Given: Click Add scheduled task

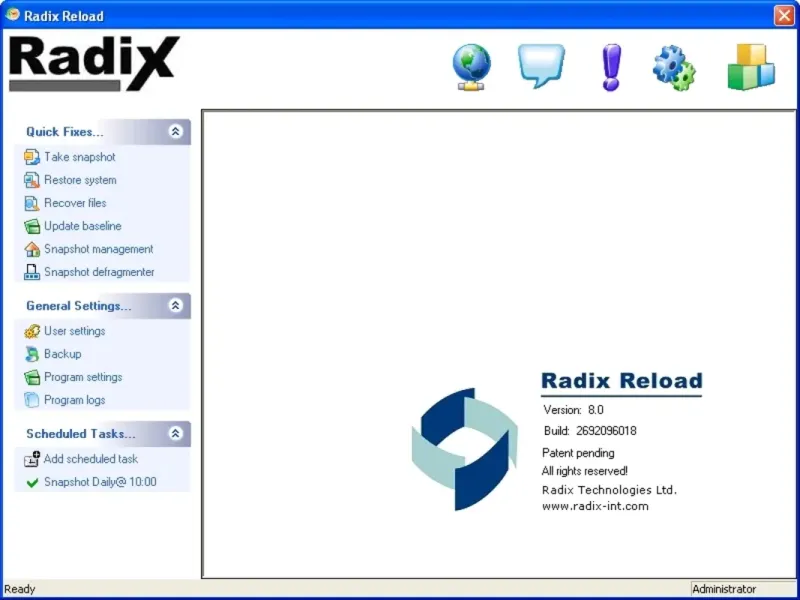Looking at the screenshot, I should [x=90, y=459].
